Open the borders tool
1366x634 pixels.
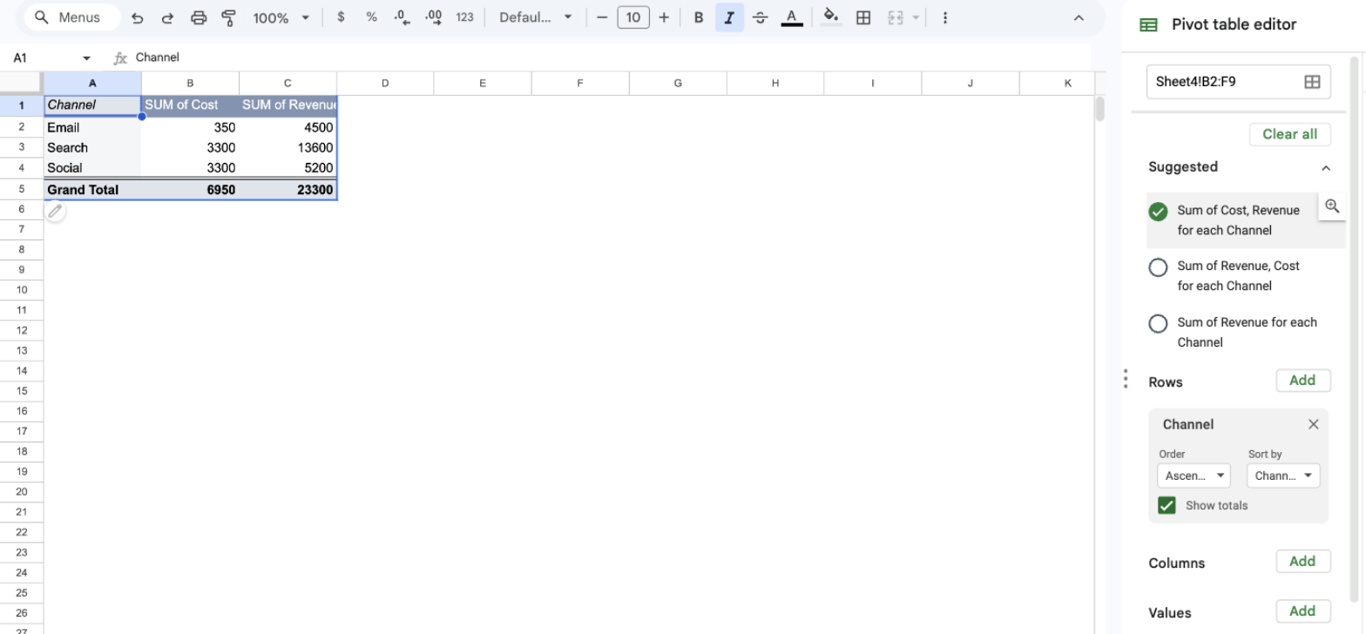click(x=864, y=18)
